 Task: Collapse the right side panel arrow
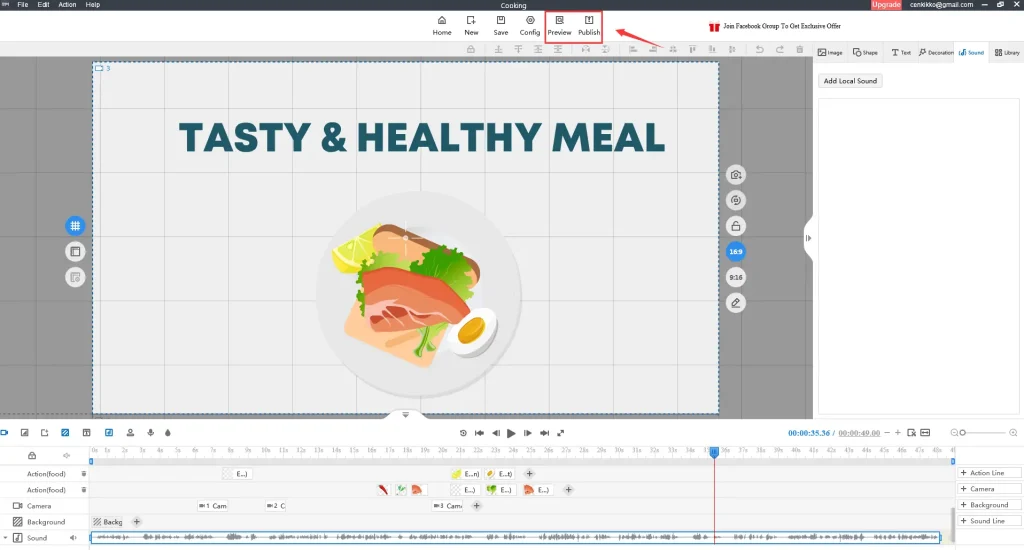pyautogui.click(x=808, y=238)
